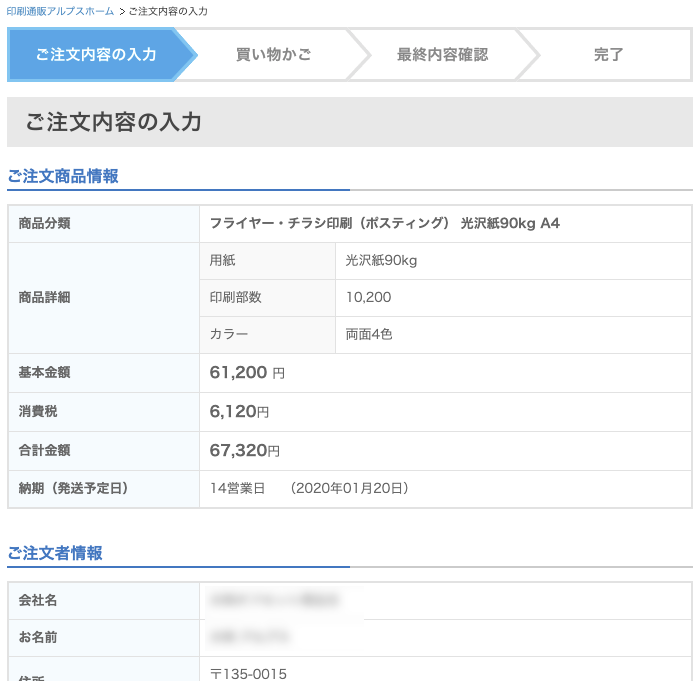Image resolution: width=698 pixels, height=681 pixels.
Task: Click the ご注文内容の入力 page heading
Action: (x=114, y=122)
